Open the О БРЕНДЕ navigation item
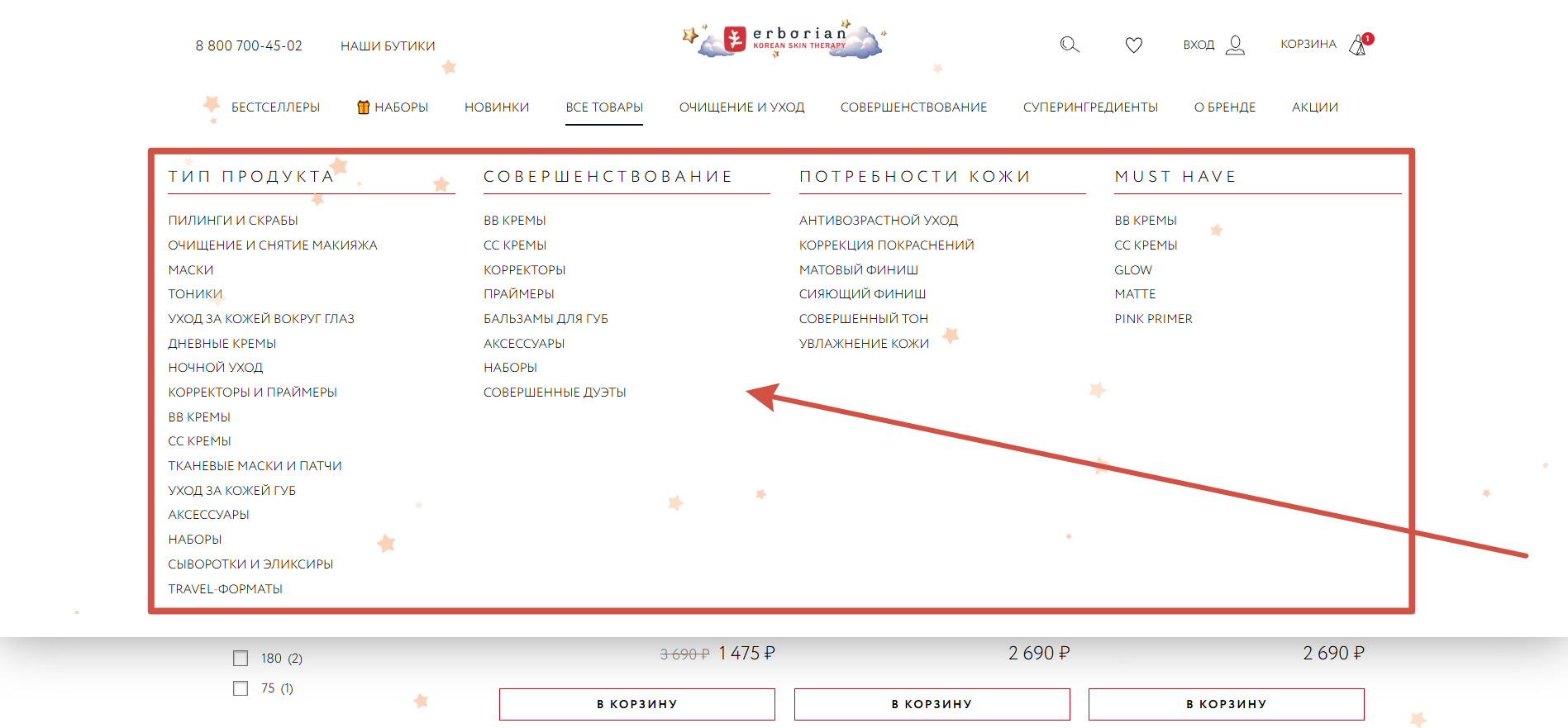1568x728 pixels. (1225, 107)
